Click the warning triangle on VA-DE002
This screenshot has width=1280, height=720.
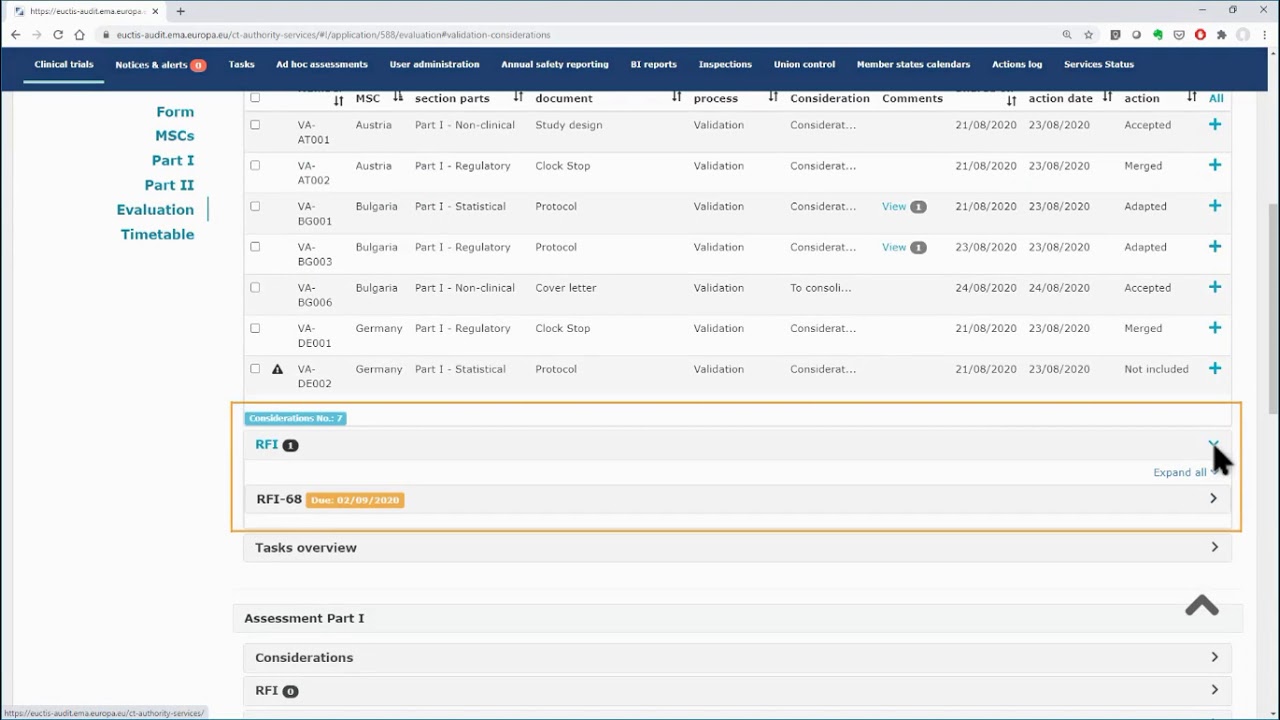pyautogui.click(x=278, y=369)
